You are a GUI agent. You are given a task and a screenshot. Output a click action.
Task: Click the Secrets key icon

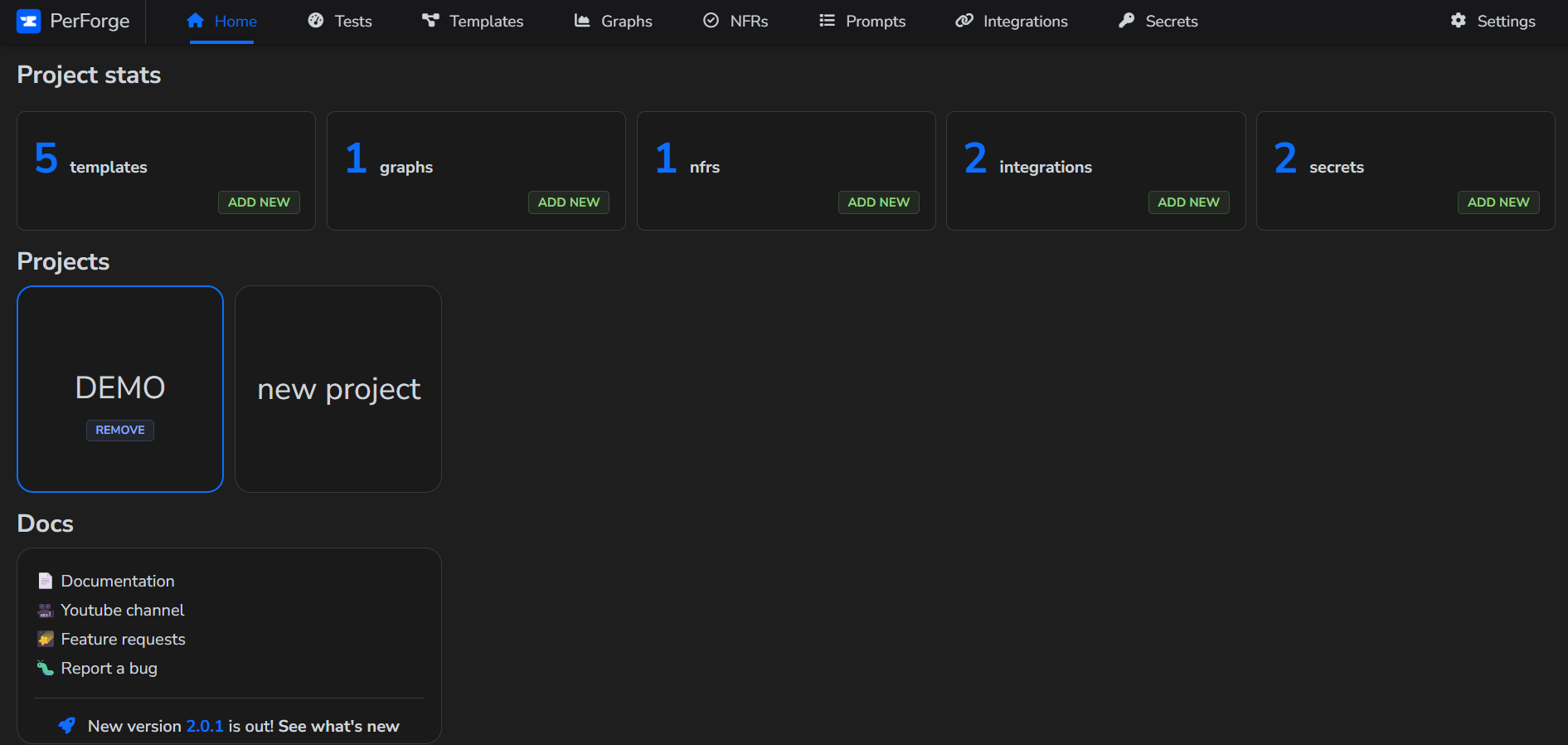(x=1126, y=21)
